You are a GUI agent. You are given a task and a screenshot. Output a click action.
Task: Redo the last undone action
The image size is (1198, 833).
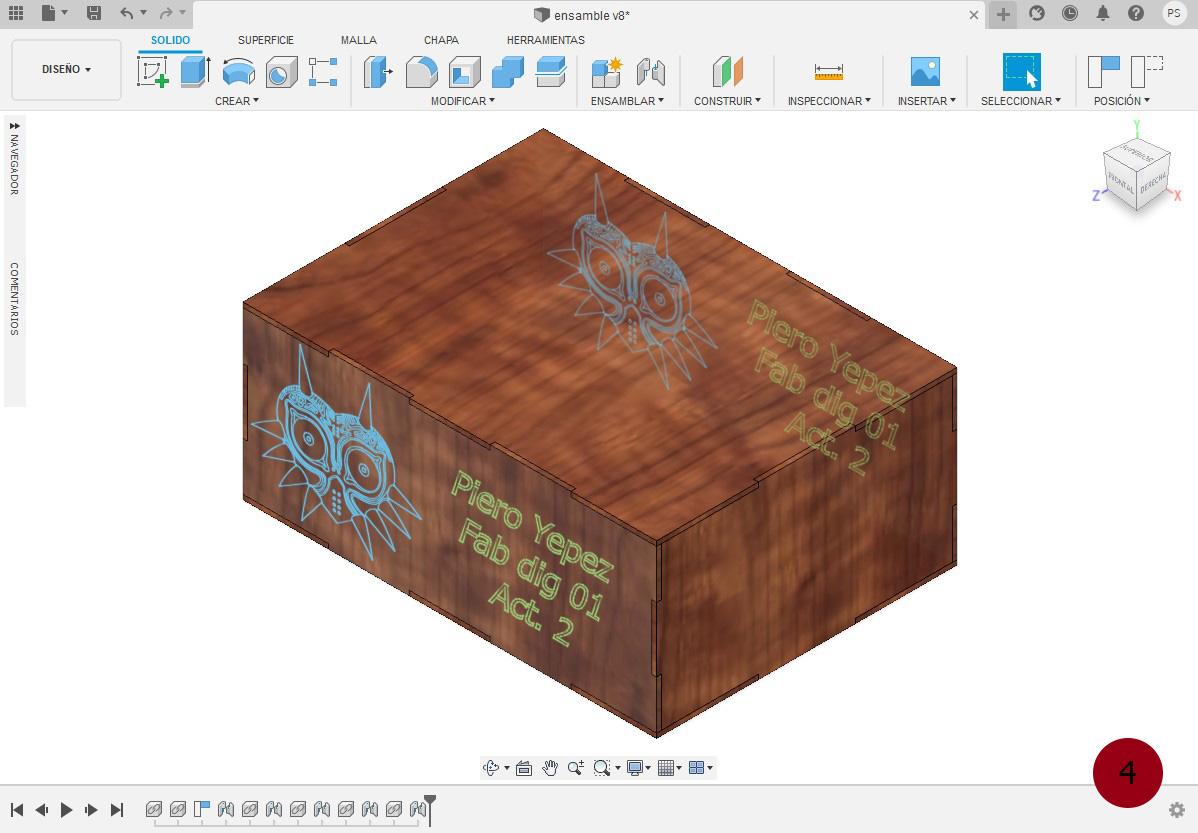[x=166, y=13]
